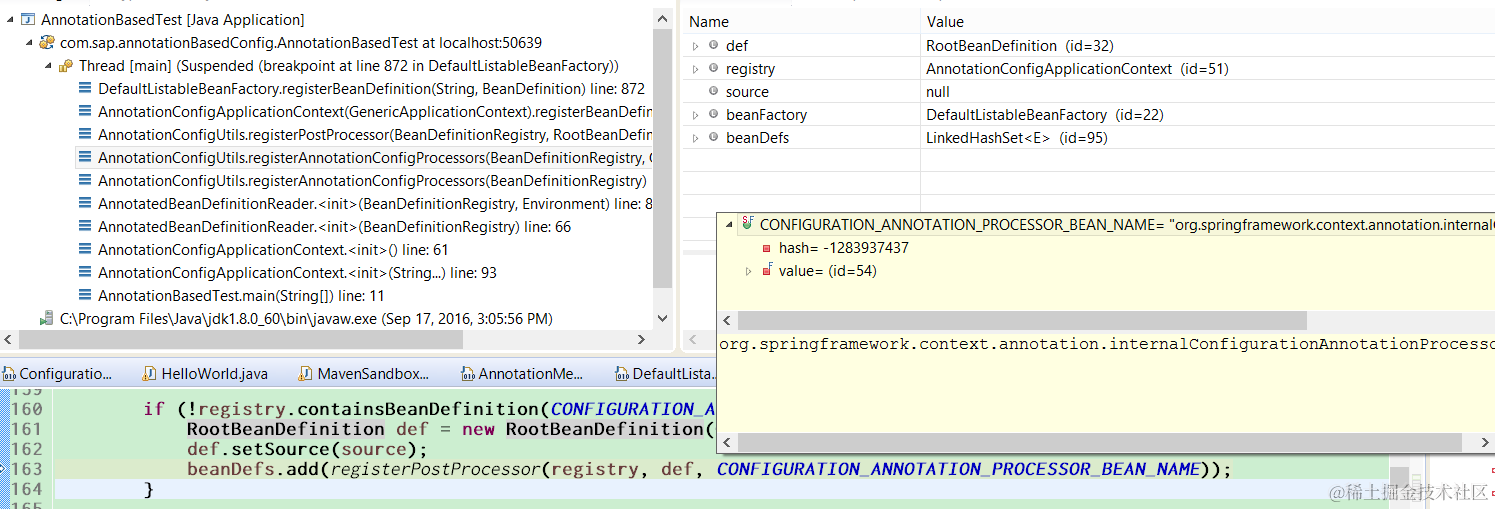Click the hash field icon in popup

(767, 248)
